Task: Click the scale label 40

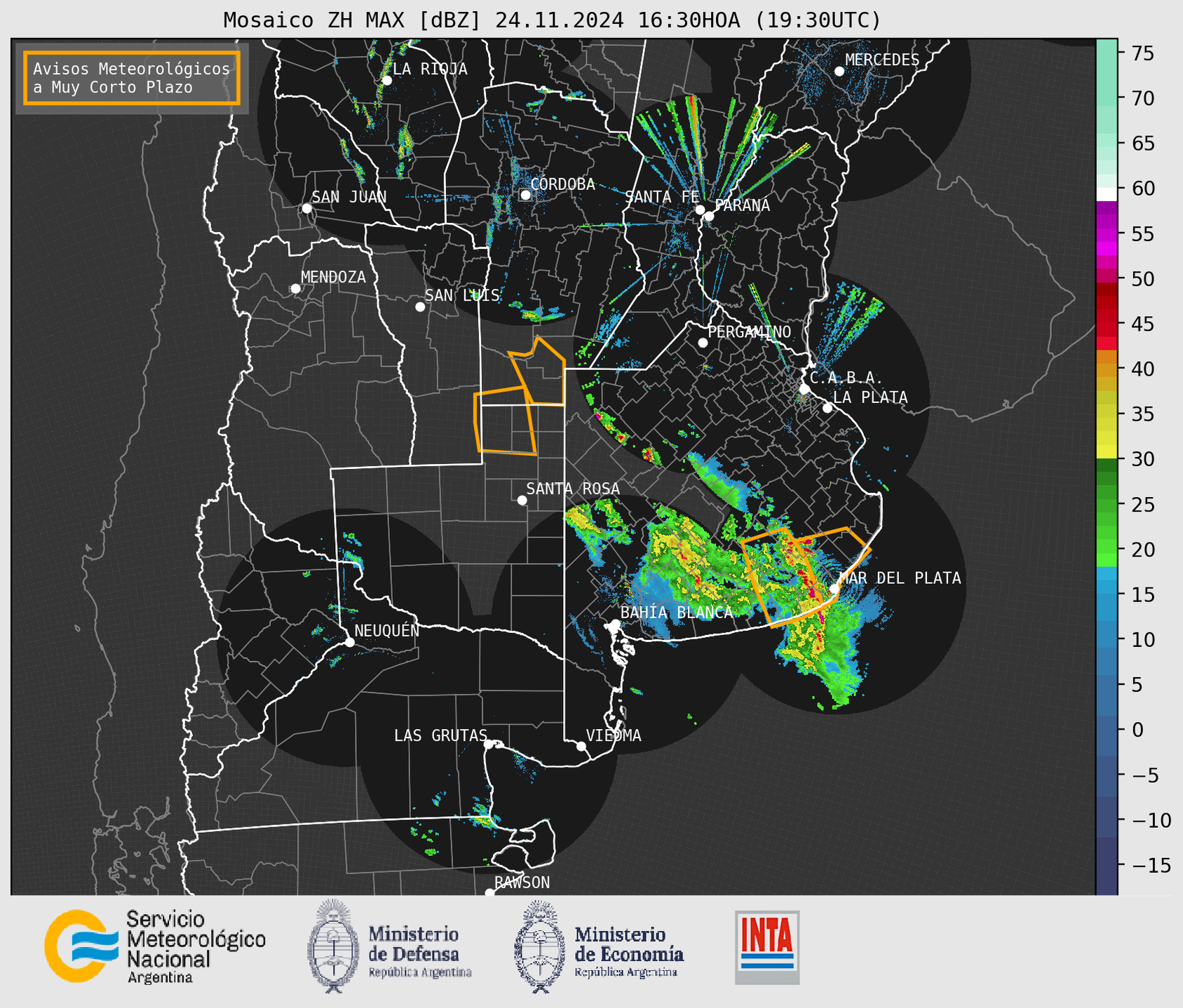Action: click(1142, 369)
